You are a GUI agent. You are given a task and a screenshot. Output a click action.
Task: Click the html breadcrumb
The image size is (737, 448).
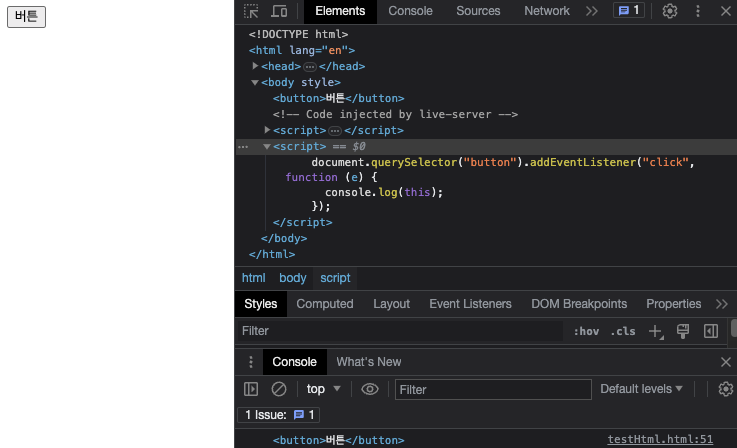click(x=253, y=278)
